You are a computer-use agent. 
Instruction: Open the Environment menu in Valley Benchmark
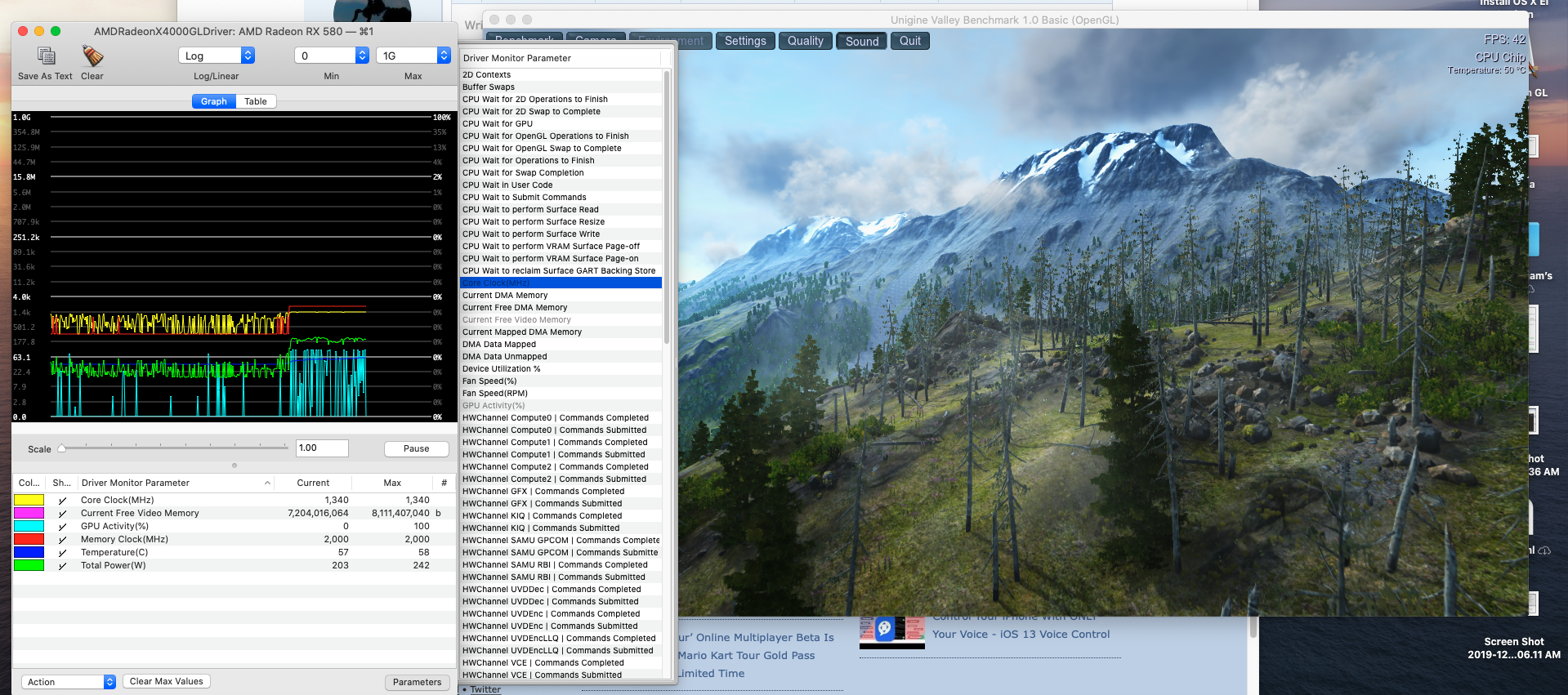pos(672,41)
